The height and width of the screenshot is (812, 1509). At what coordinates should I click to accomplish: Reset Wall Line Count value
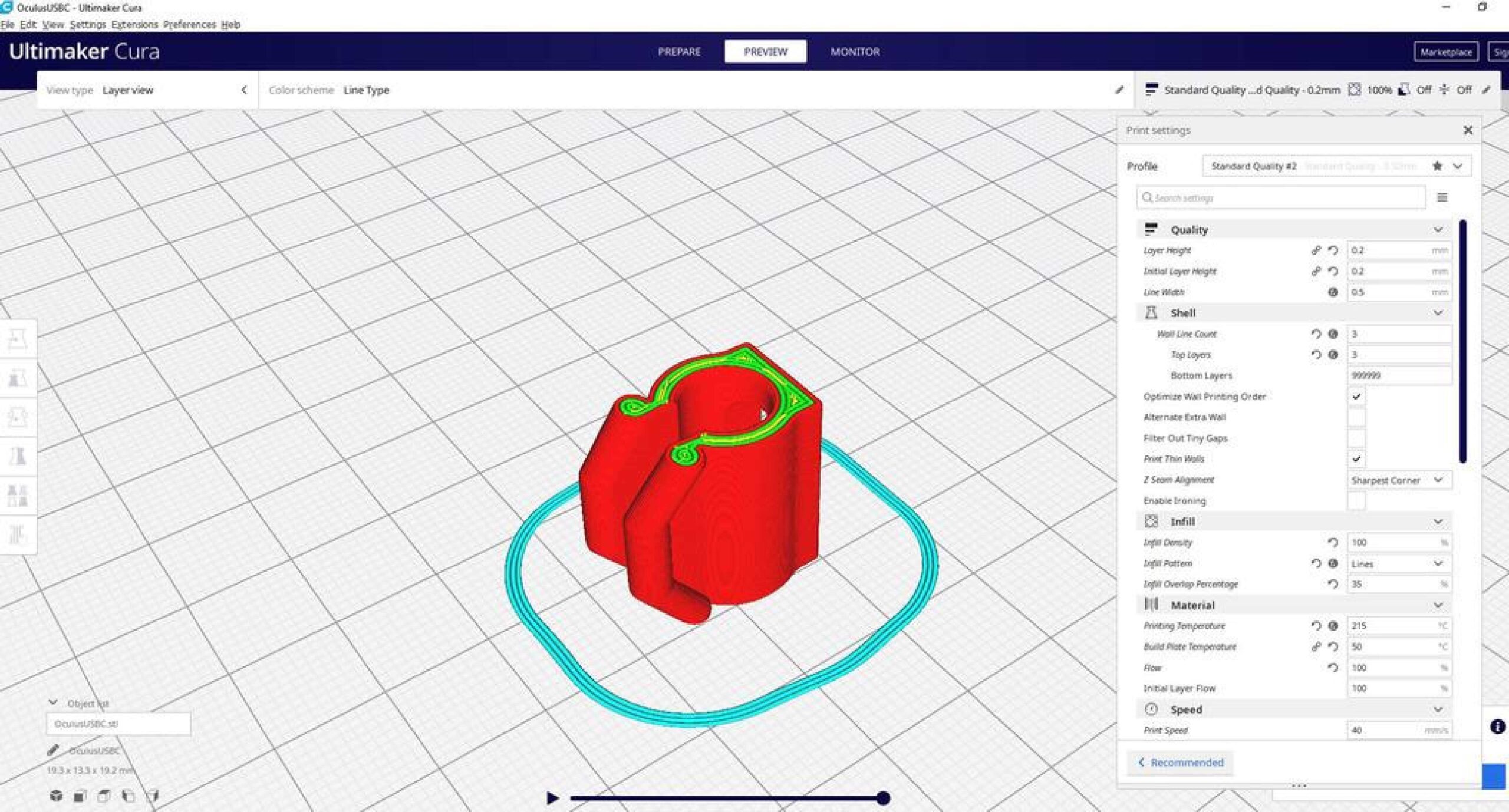click(x=1316, y=334)
